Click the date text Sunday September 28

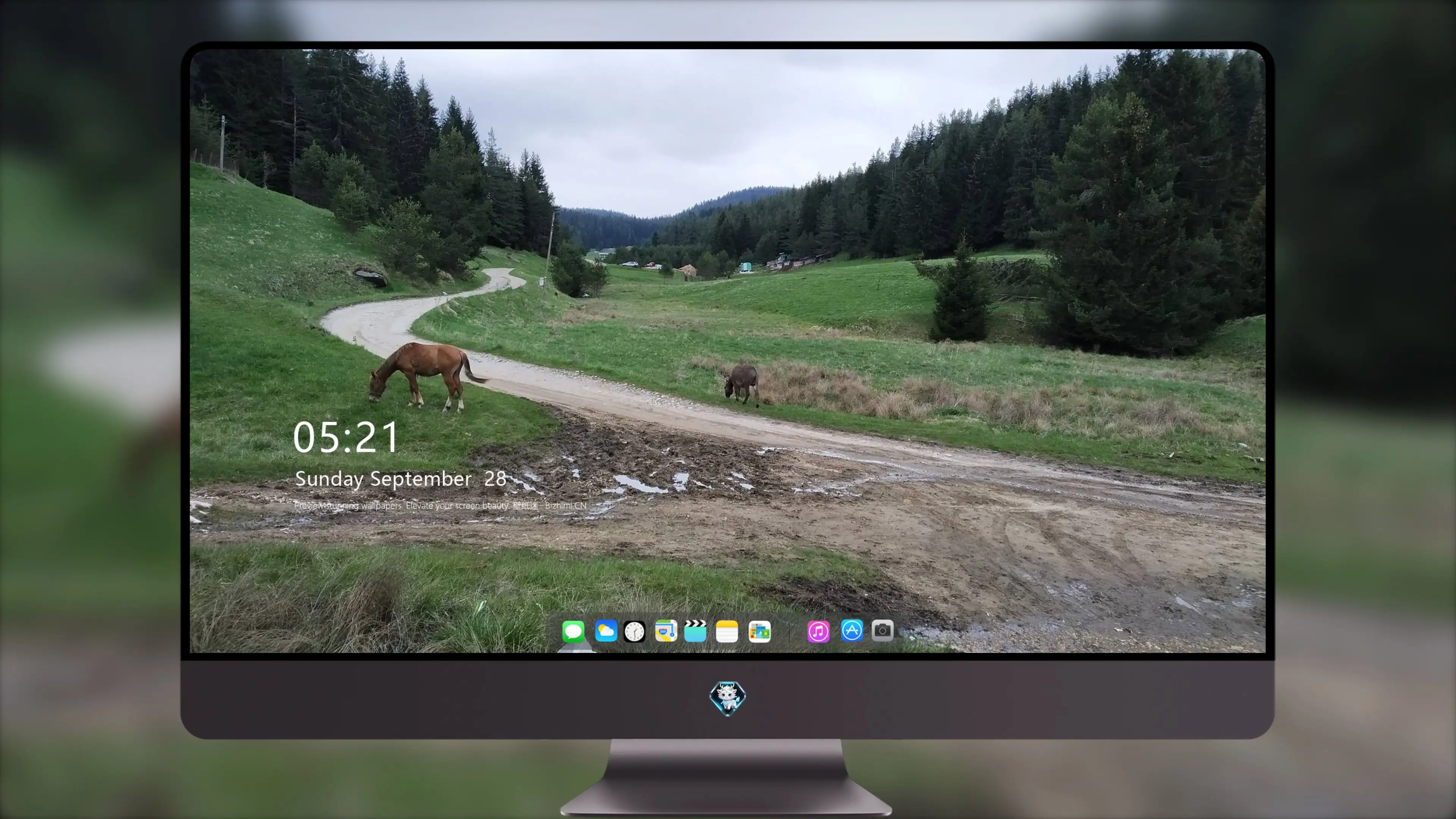(401, 479)
